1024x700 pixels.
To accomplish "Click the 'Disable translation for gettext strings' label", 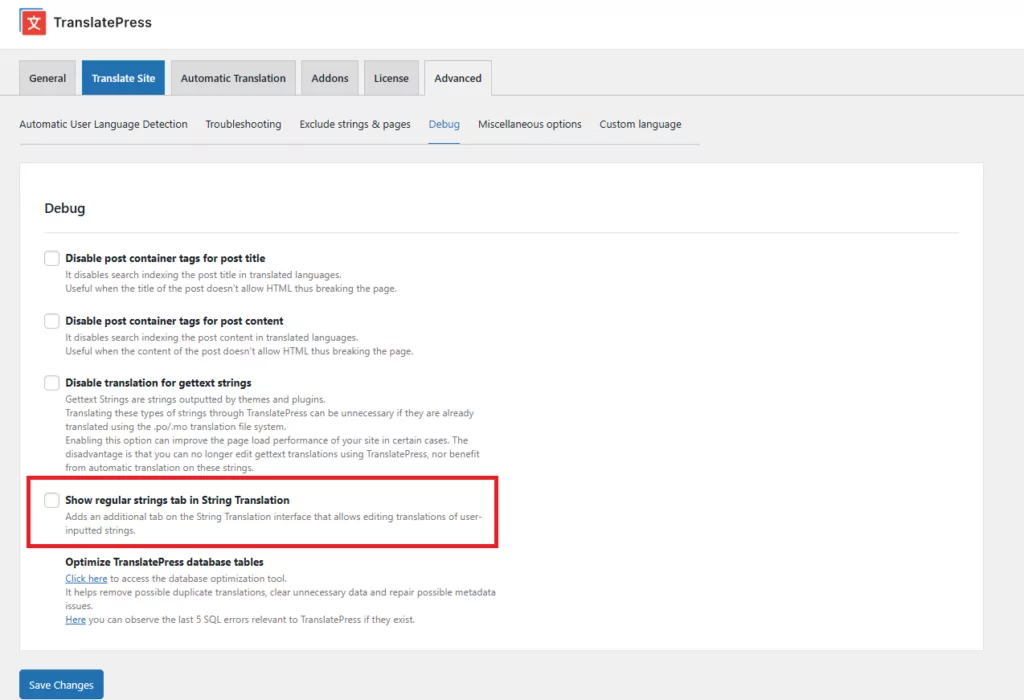I will tap(158, 383).
